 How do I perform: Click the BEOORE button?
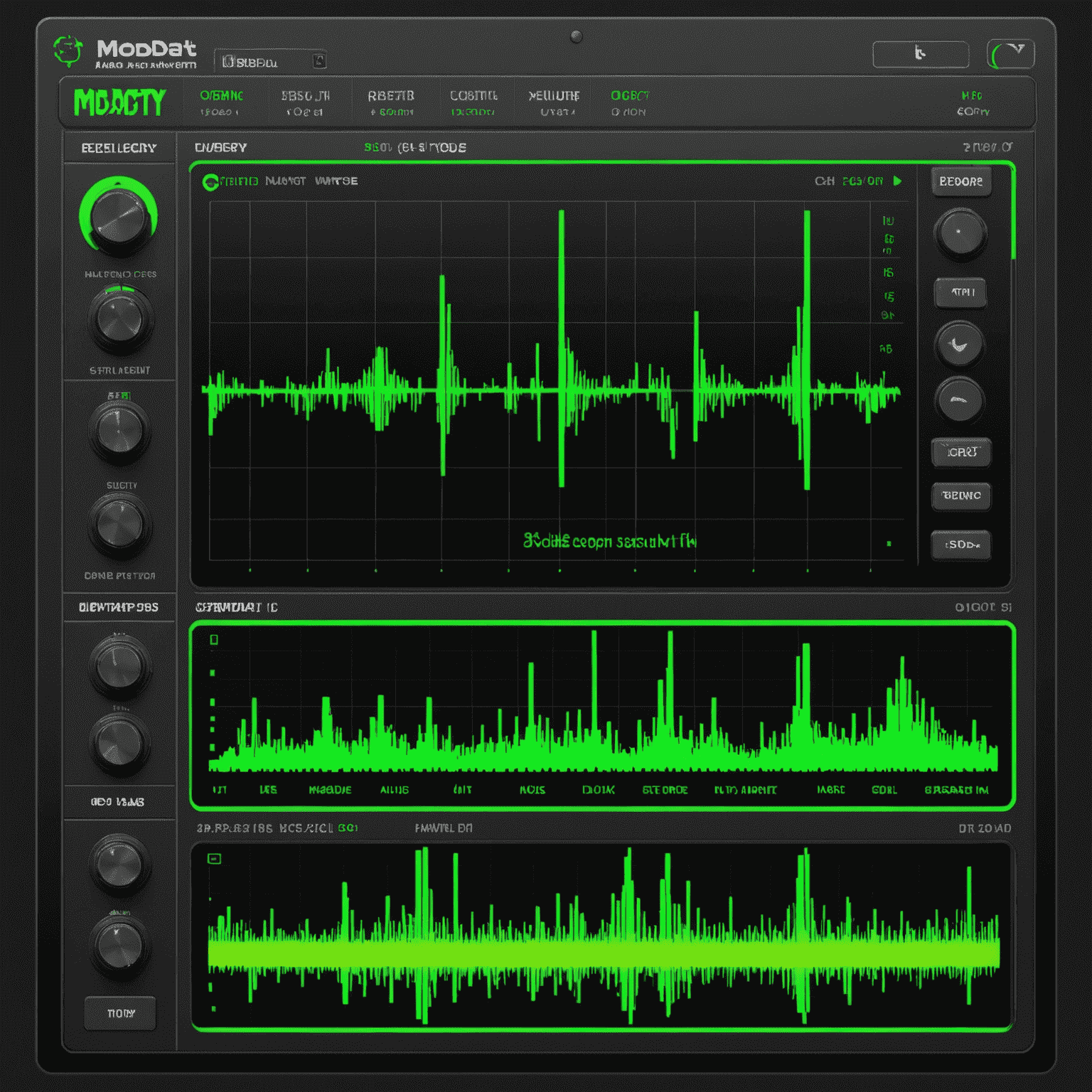961,181
